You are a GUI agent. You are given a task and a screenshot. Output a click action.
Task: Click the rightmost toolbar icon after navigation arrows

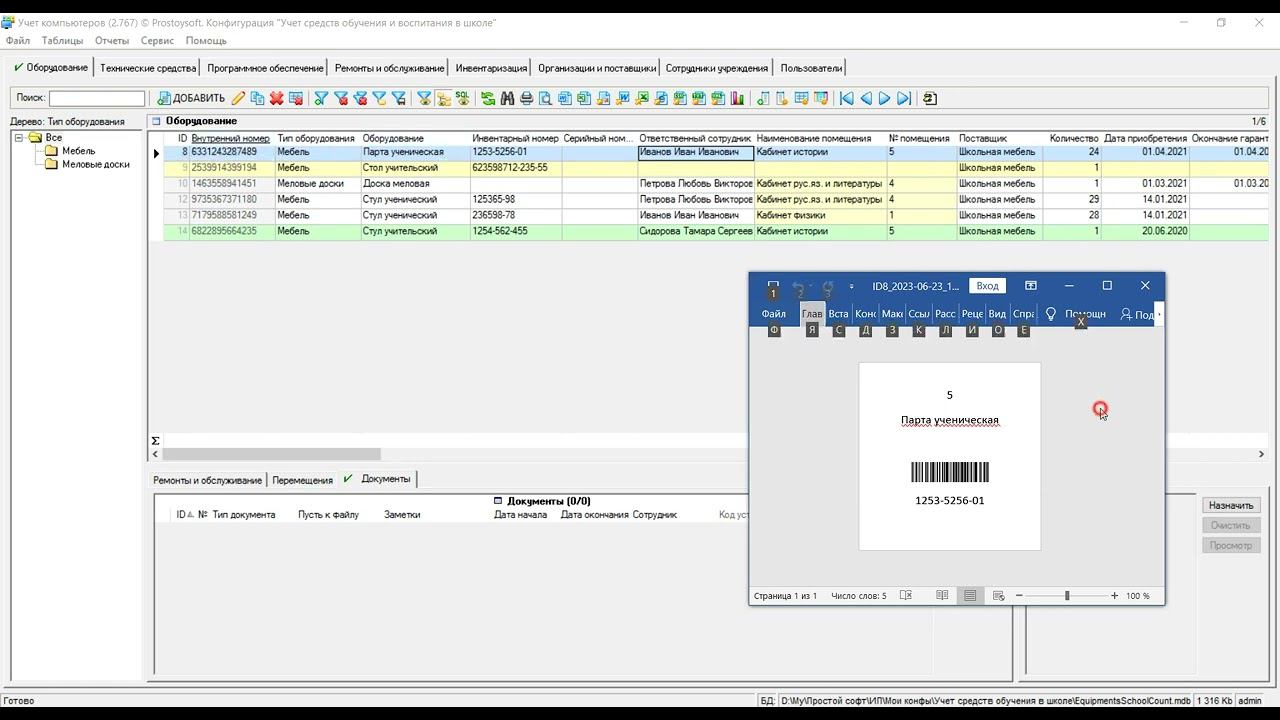pos(930,98)
